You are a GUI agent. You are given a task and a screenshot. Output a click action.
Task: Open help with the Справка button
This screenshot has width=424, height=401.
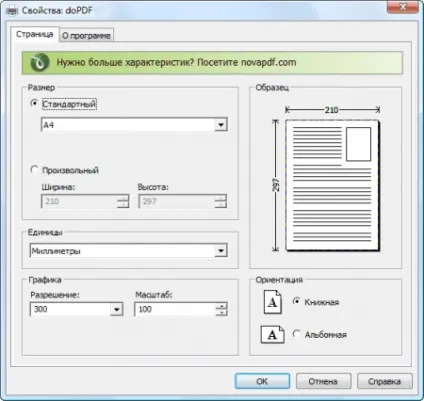pyautogui.click(x=384, y=381)
